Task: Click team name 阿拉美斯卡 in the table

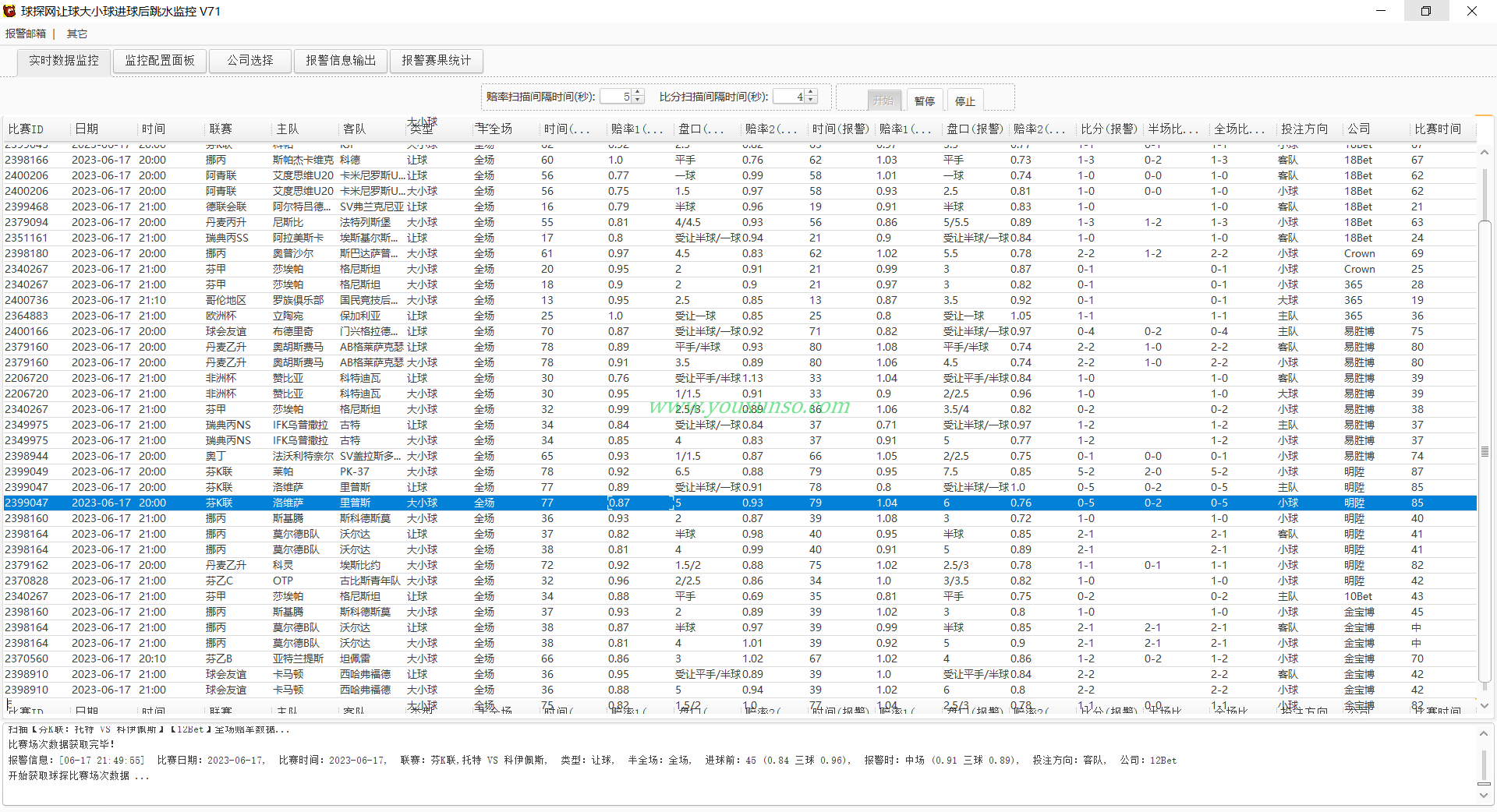Action: [298, 238]
